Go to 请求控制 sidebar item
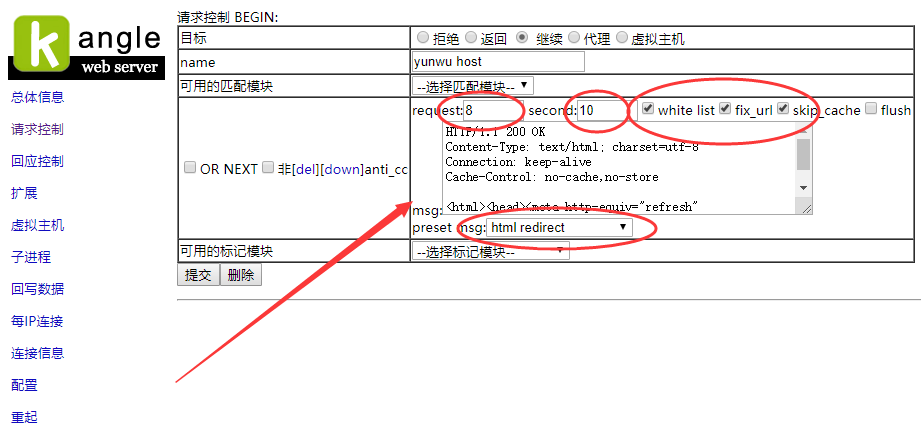This screenshot has width=921, height=430. pos(37,129)
